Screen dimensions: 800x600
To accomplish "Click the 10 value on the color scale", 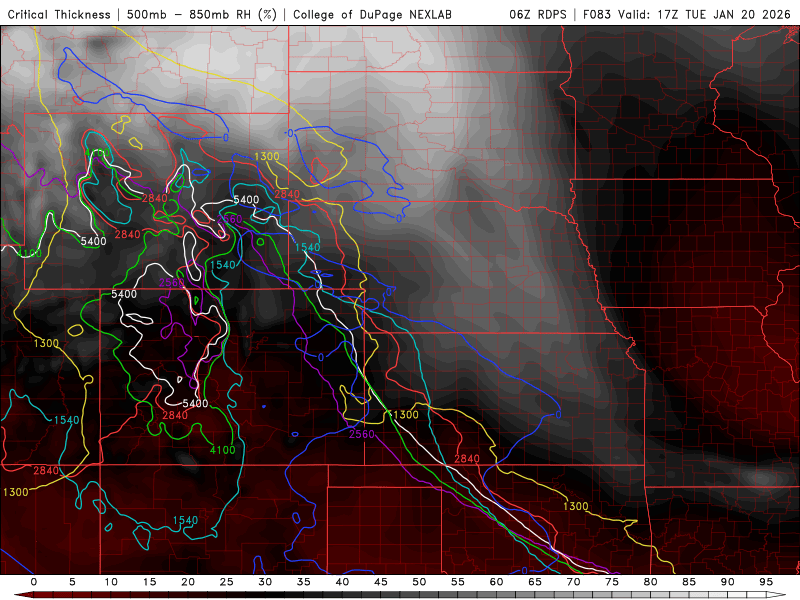I will (111, 582).
